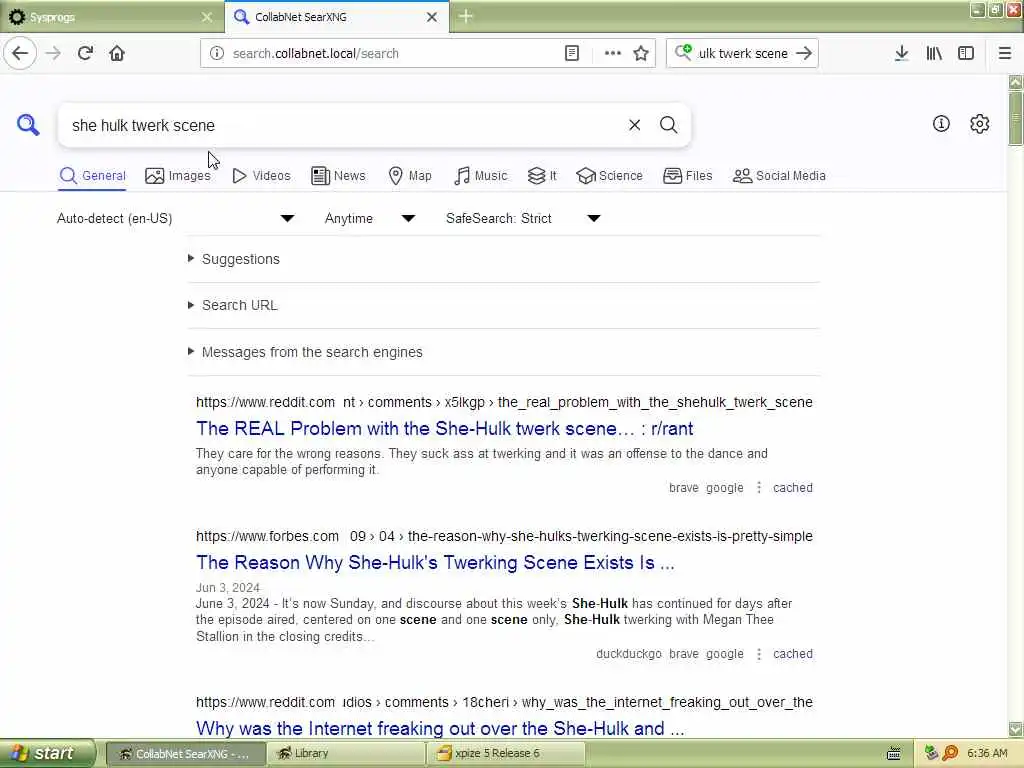Select the General search category
1024x768 pixels.
92,175
